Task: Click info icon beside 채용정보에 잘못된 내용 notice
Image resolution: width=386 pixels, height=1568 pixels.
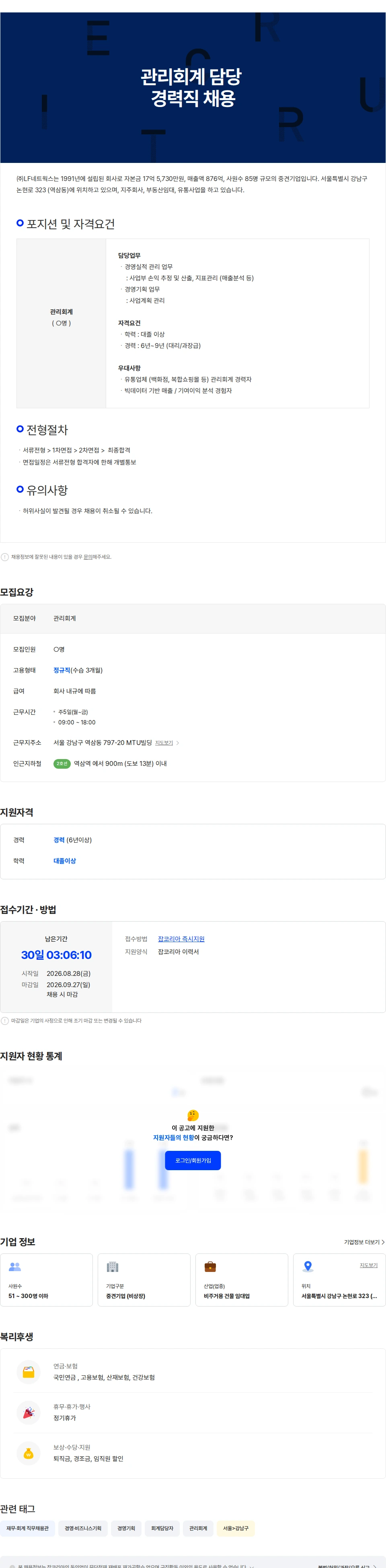Action: point(5,557)
